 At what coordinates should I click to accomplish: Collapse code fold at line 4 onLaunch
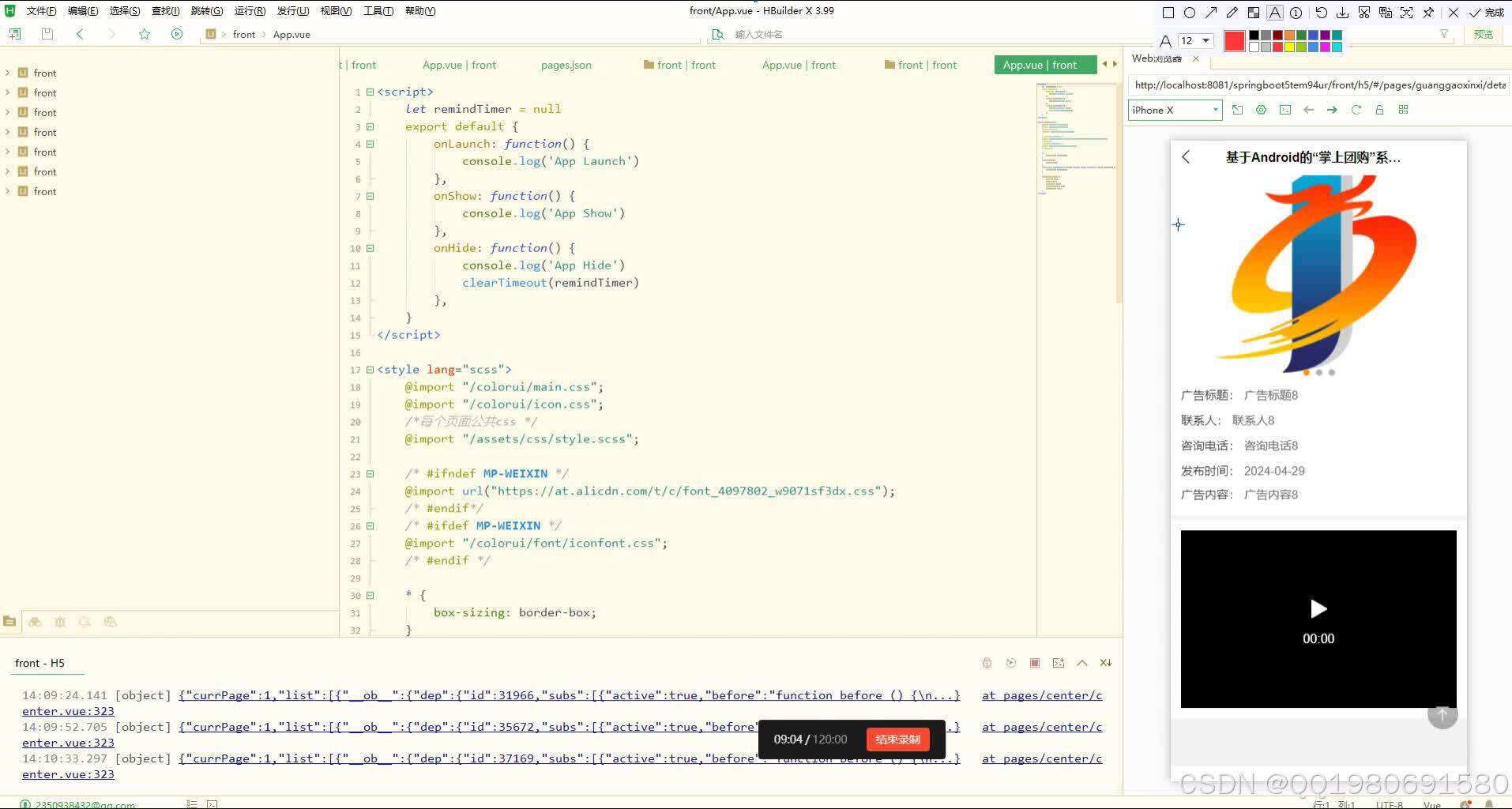[370, 144]
